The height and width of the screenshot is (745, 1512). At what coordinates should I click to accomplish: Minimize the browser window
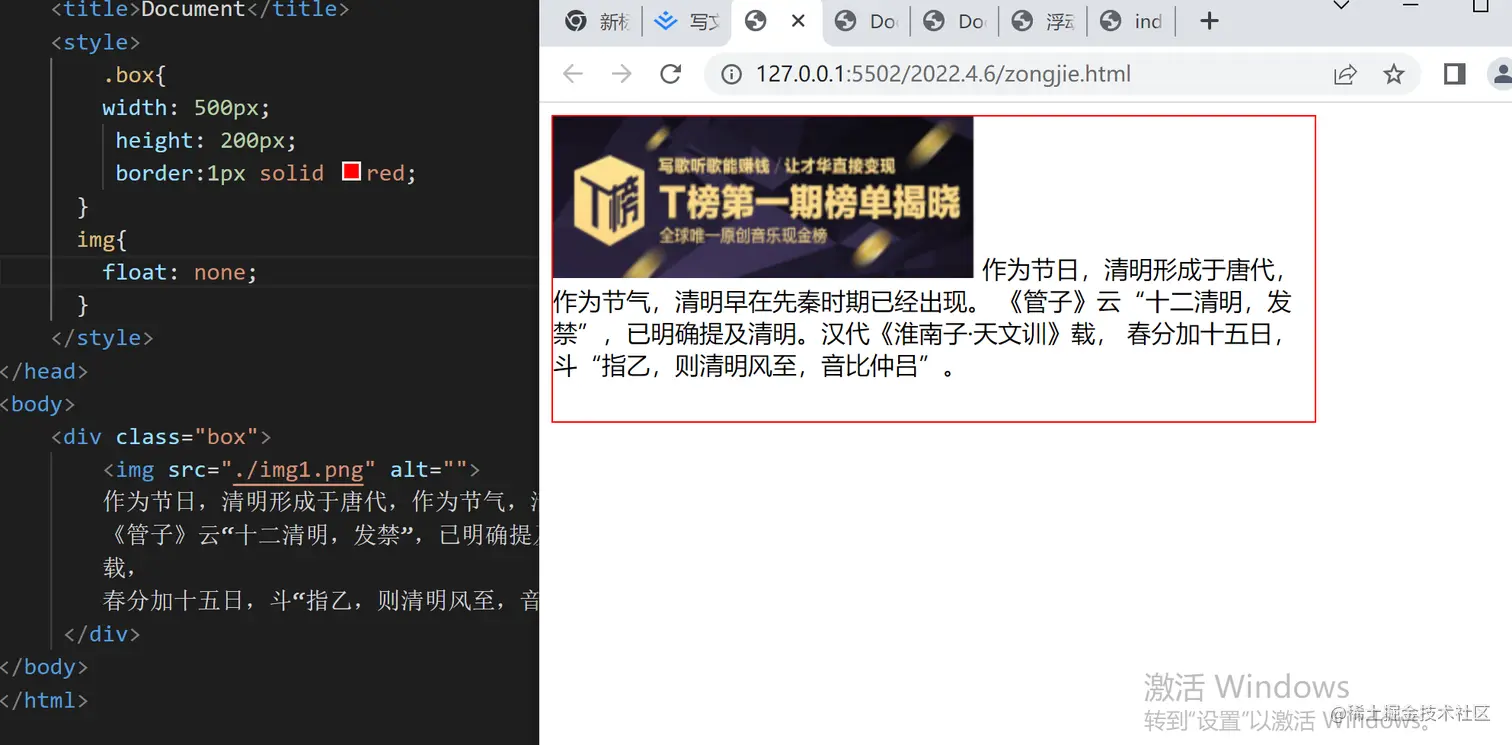(x=1411, y=6)
